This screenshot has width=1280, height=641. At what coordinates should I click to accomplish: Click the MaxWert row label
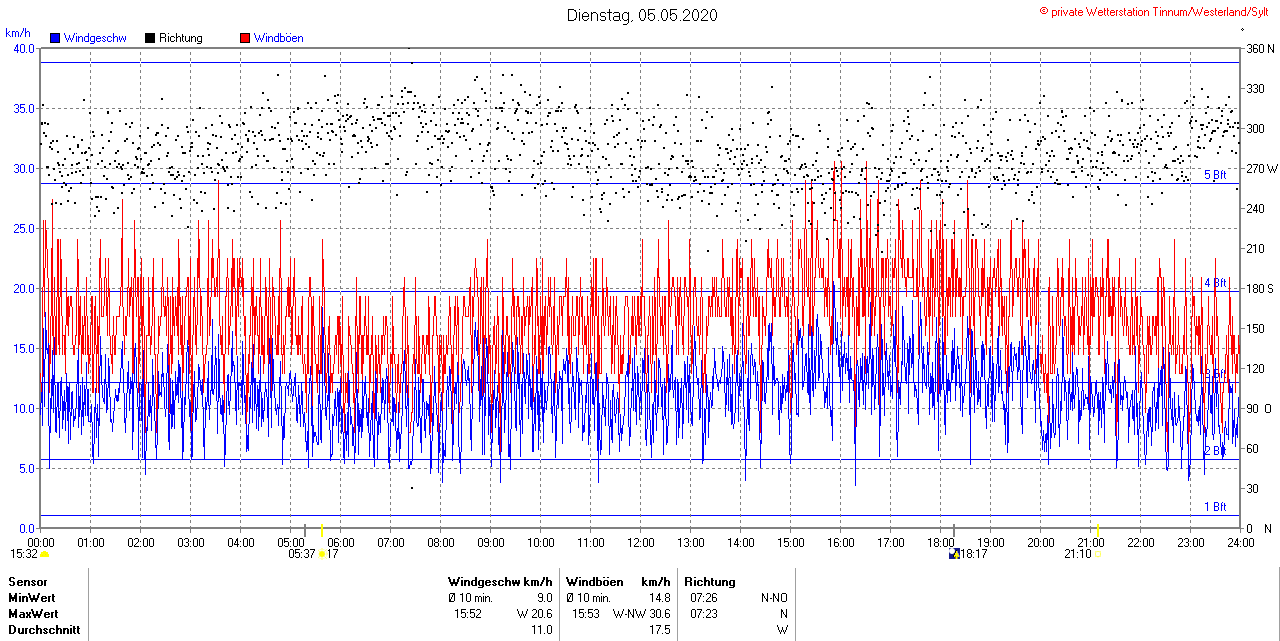click(33, 613)
